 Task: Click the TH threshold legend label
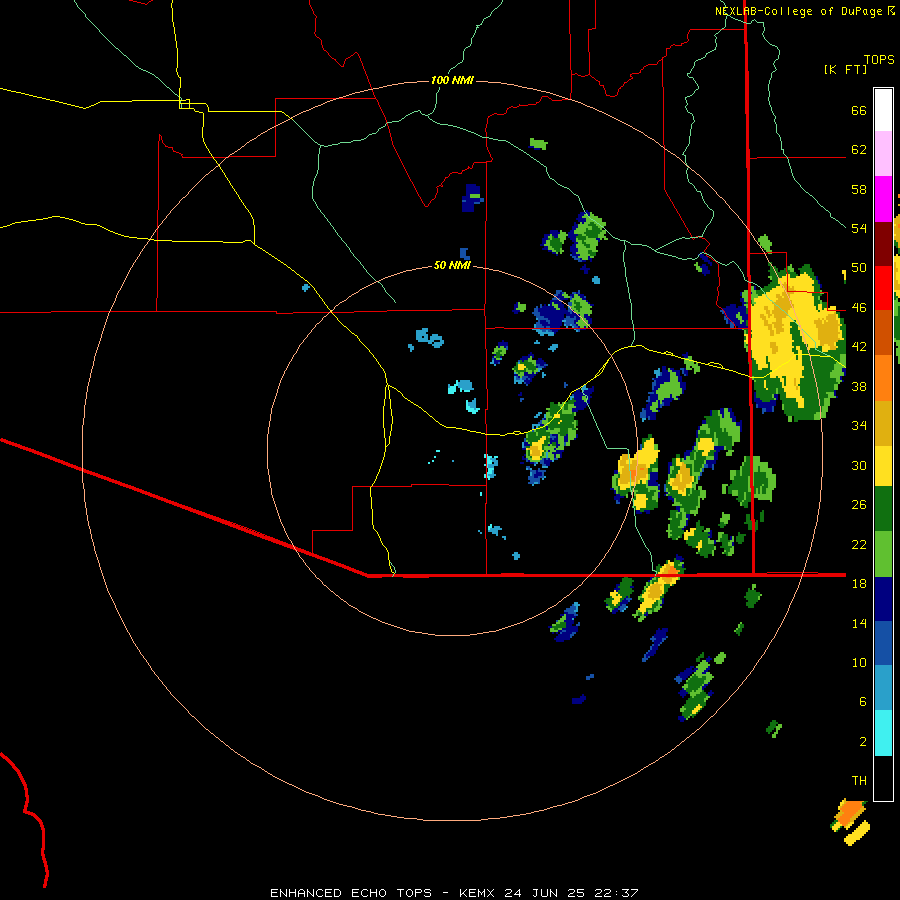point(859,781)
